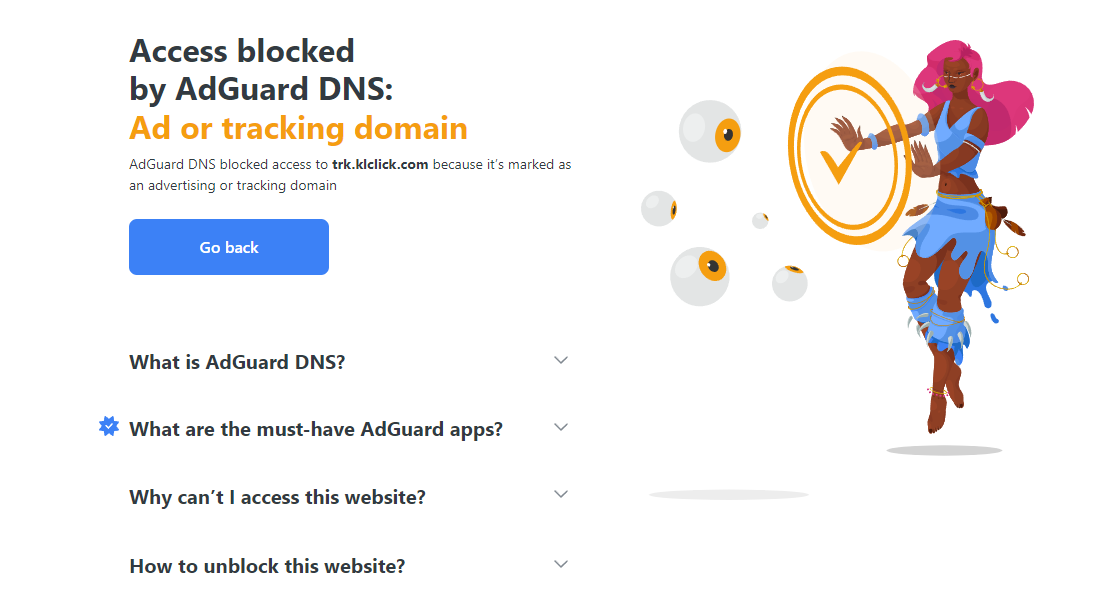Click the small floating eyeball bottom right
Screen dimensions: 1105x610
[789, 282]
